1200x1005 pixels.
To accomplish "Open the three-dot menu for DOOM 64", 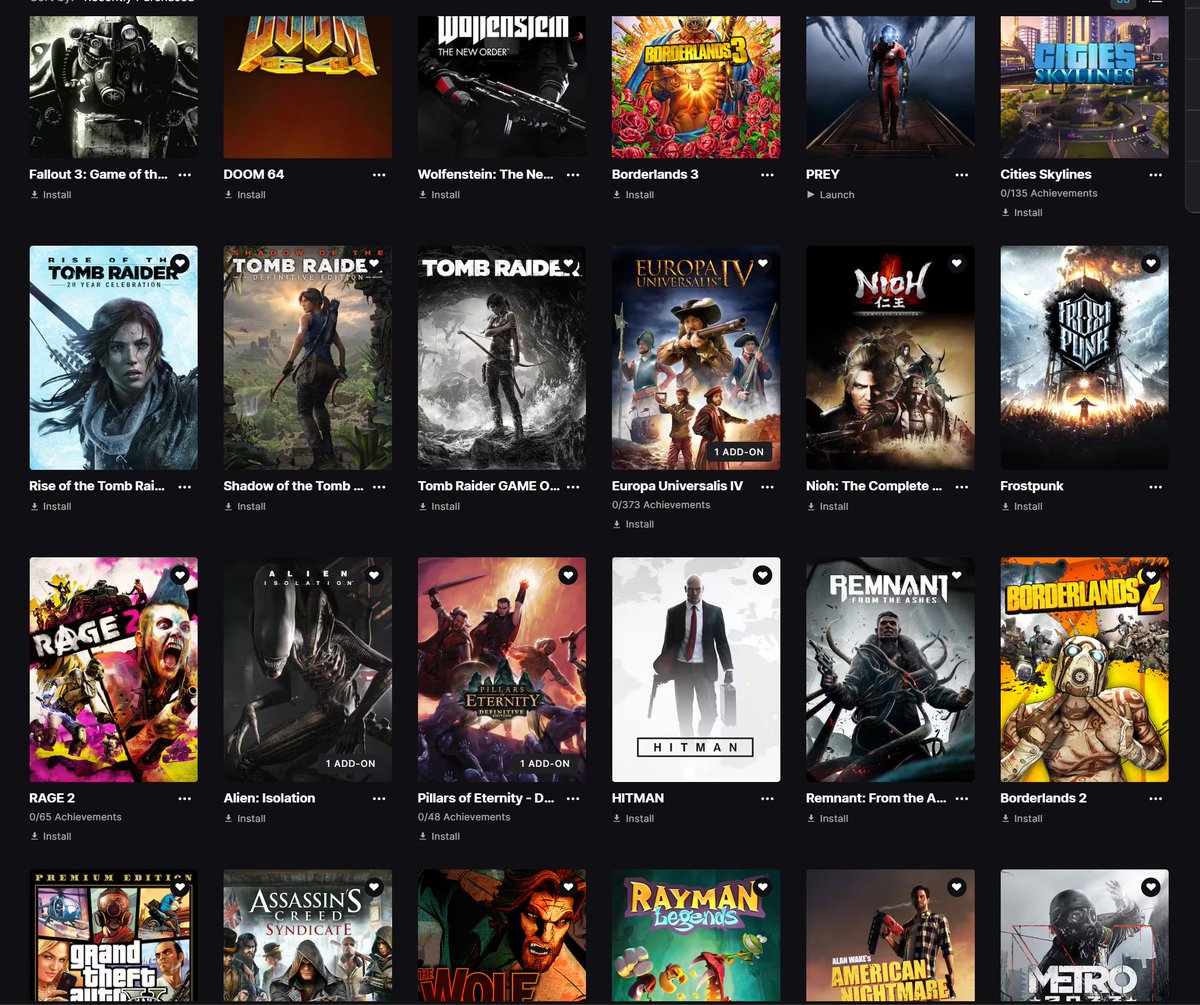I will (379, 174).
